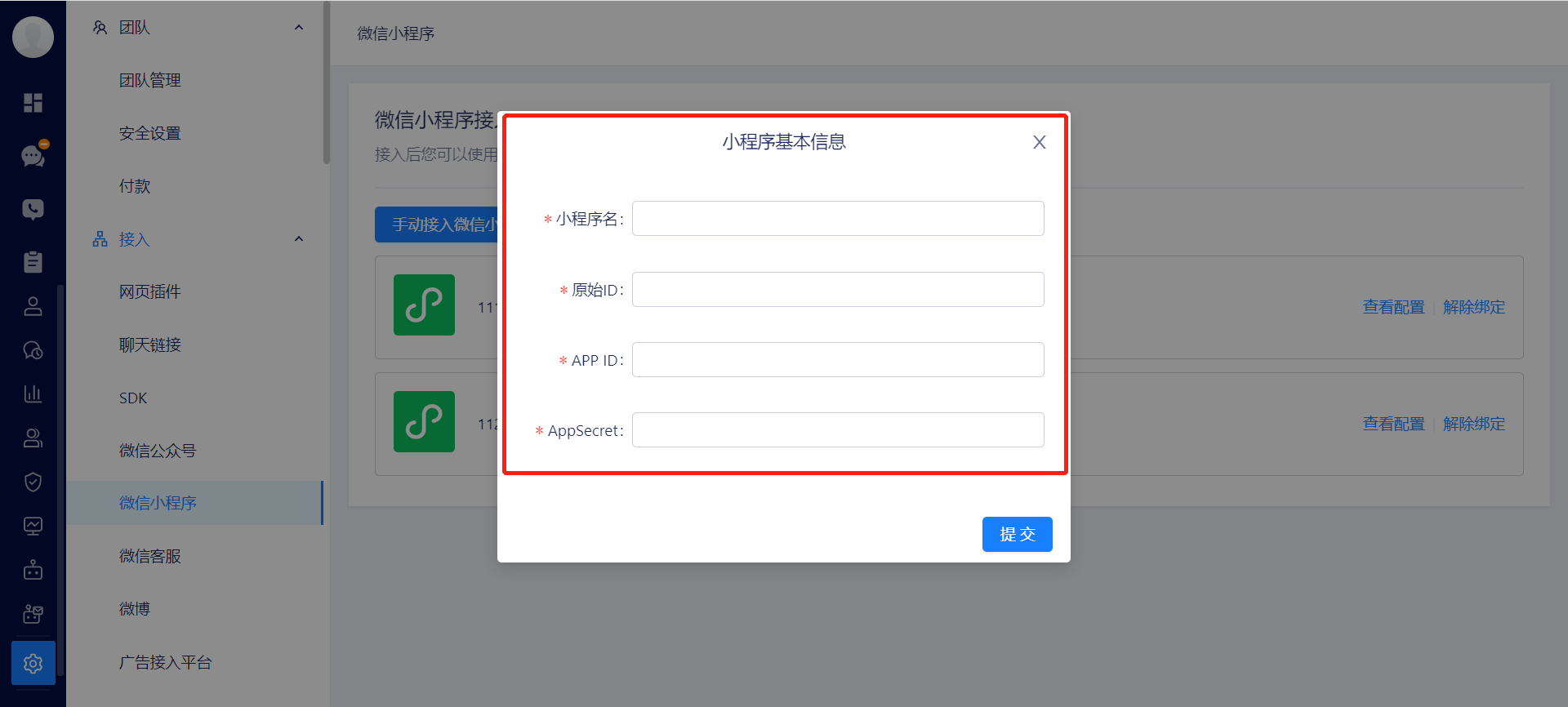Click the user avatar at top of sidebar
This screenshot has height=707, width=1568.
click(x=33, y=37)
